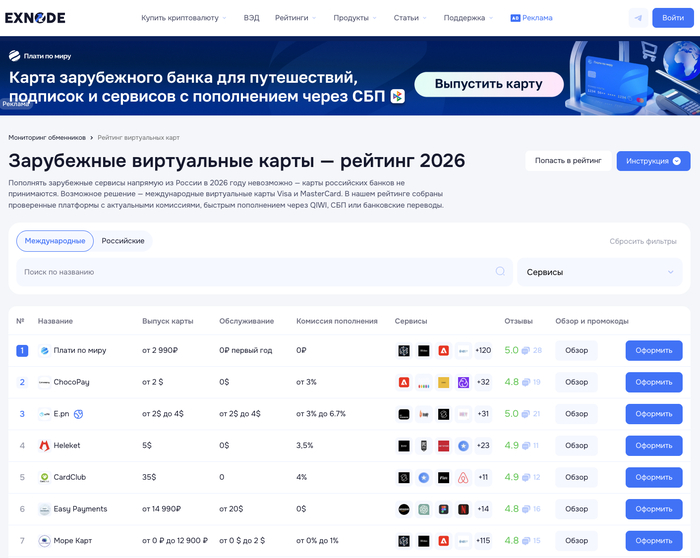Show +32 more services for ChocoPay
The width and height of the screenshot is (700, 558).
click(x=483, y=382)
